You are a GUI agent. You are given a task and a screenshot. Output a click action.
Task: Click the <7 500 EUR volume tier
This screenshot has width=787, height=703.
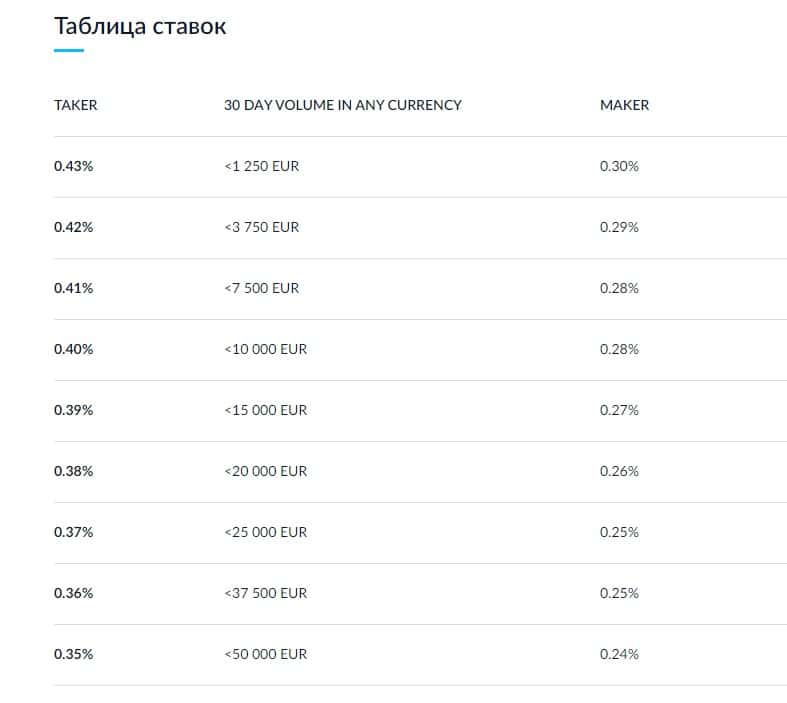pyautogui.click(x=262, y=288)
